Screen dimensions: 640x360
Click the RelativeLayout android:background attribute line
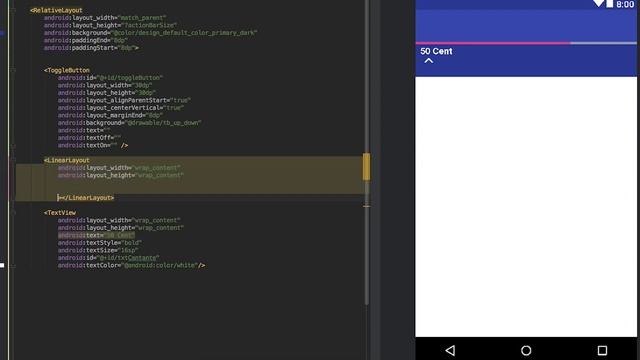click(151, 33)
